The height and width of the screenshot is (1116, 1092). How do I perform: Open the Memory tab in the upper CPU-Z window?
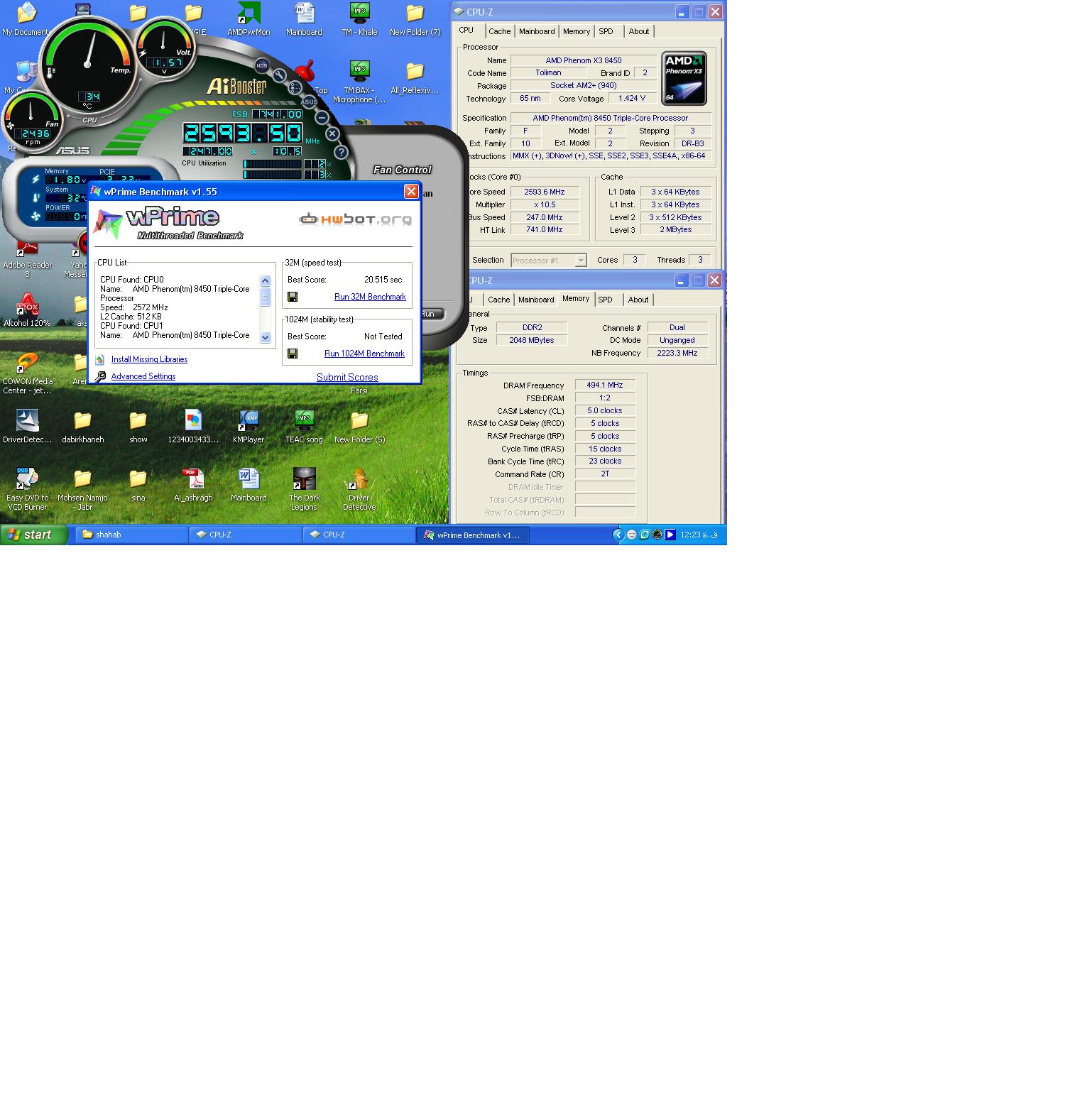pyautogui.click(x=577, y=31)
